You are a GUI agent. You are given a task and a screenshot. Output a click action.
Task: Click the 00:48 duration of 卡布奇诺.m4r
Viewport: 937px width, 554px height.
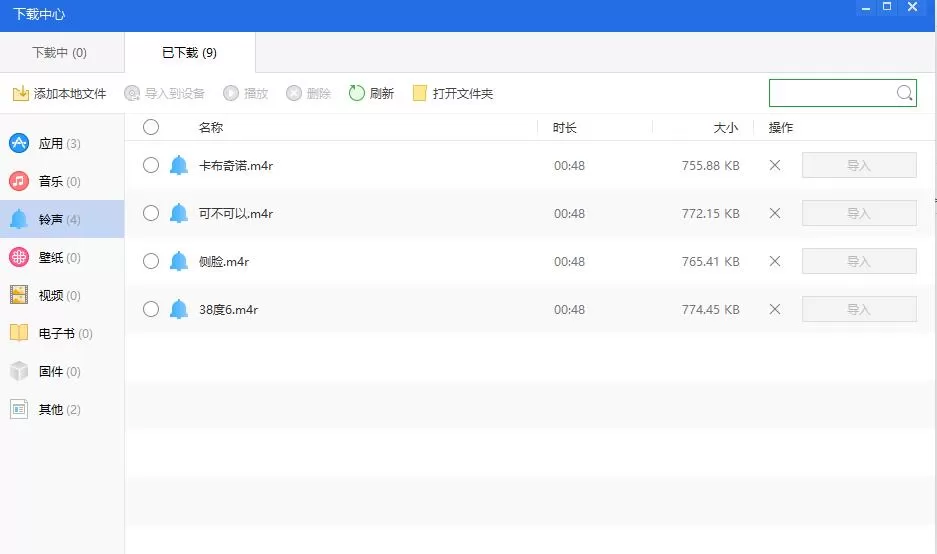click(569, 166)
